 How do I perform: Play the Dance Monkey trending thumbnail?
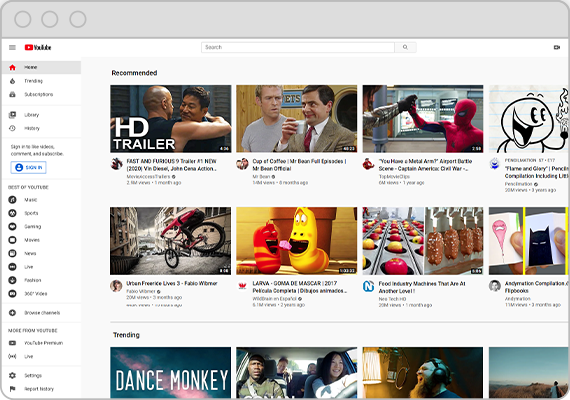coord(170,373)
